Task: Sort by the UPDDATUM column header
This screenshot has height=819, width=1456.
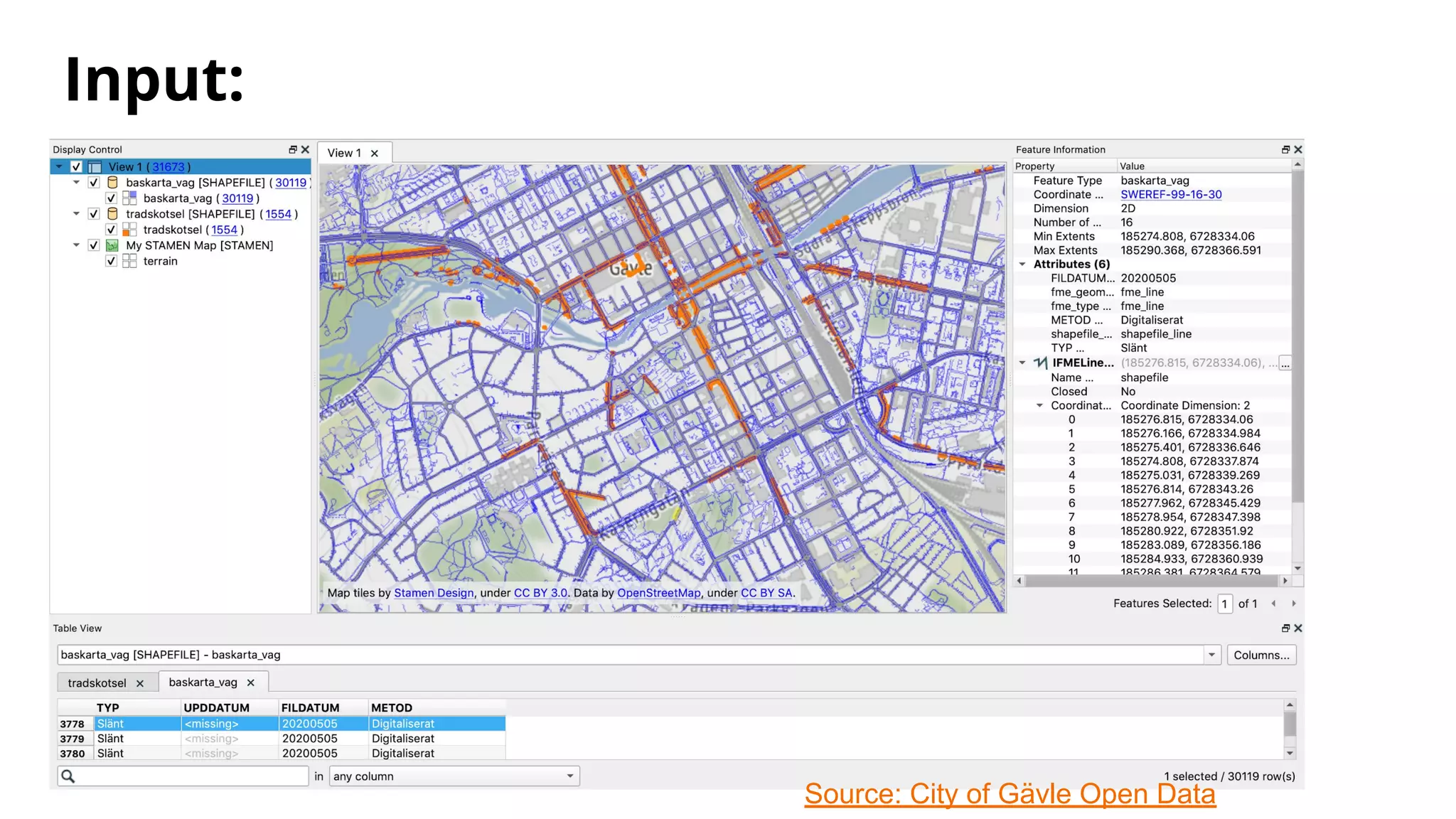Action: [x=230, y=708]
